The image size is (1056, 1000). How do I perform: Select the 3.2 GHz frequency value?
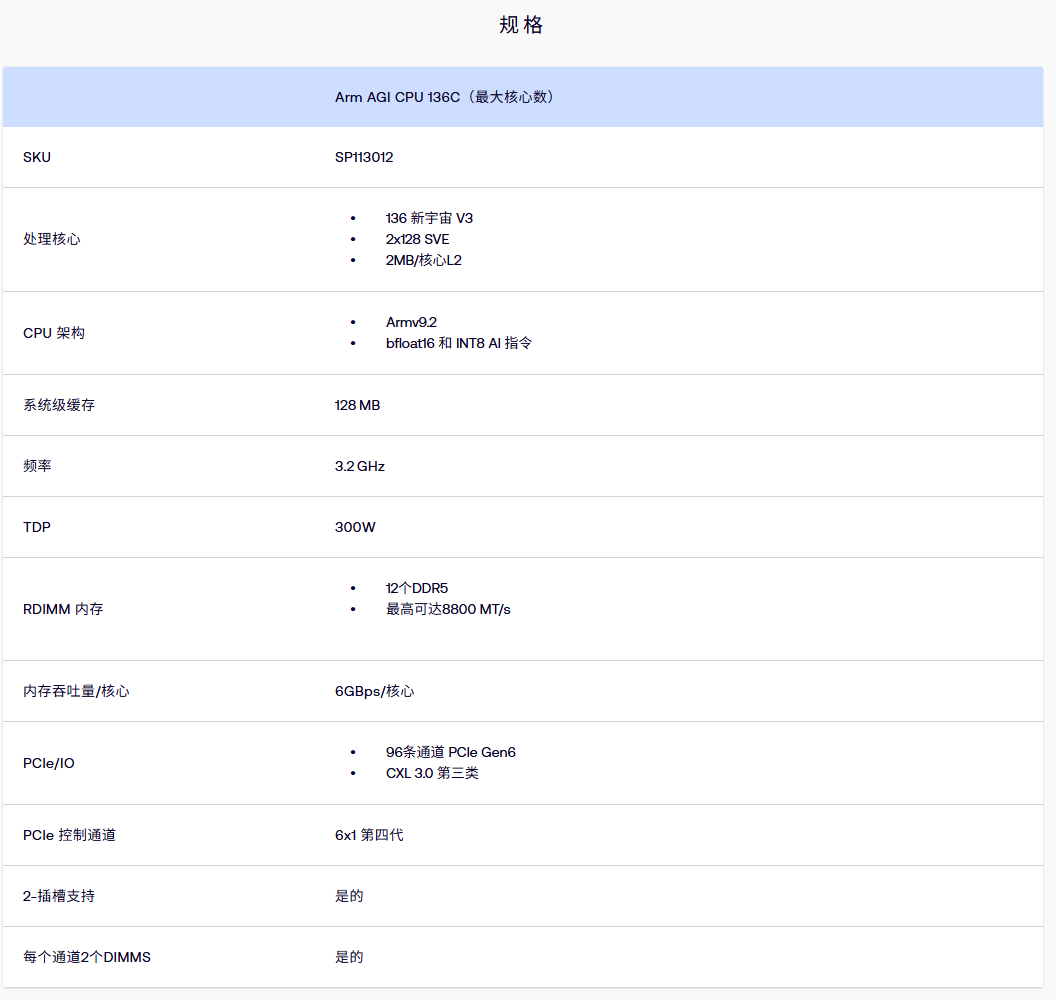click(359, 466)
